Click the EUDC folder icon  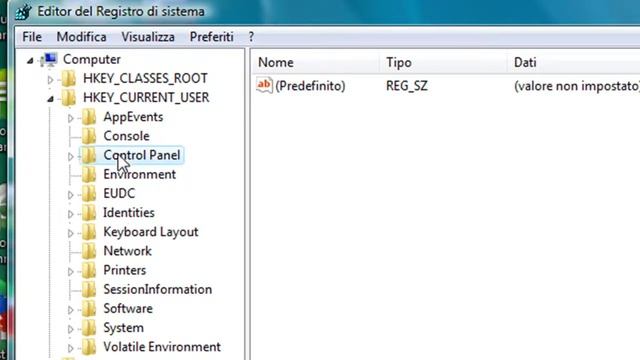coord(89,193)
